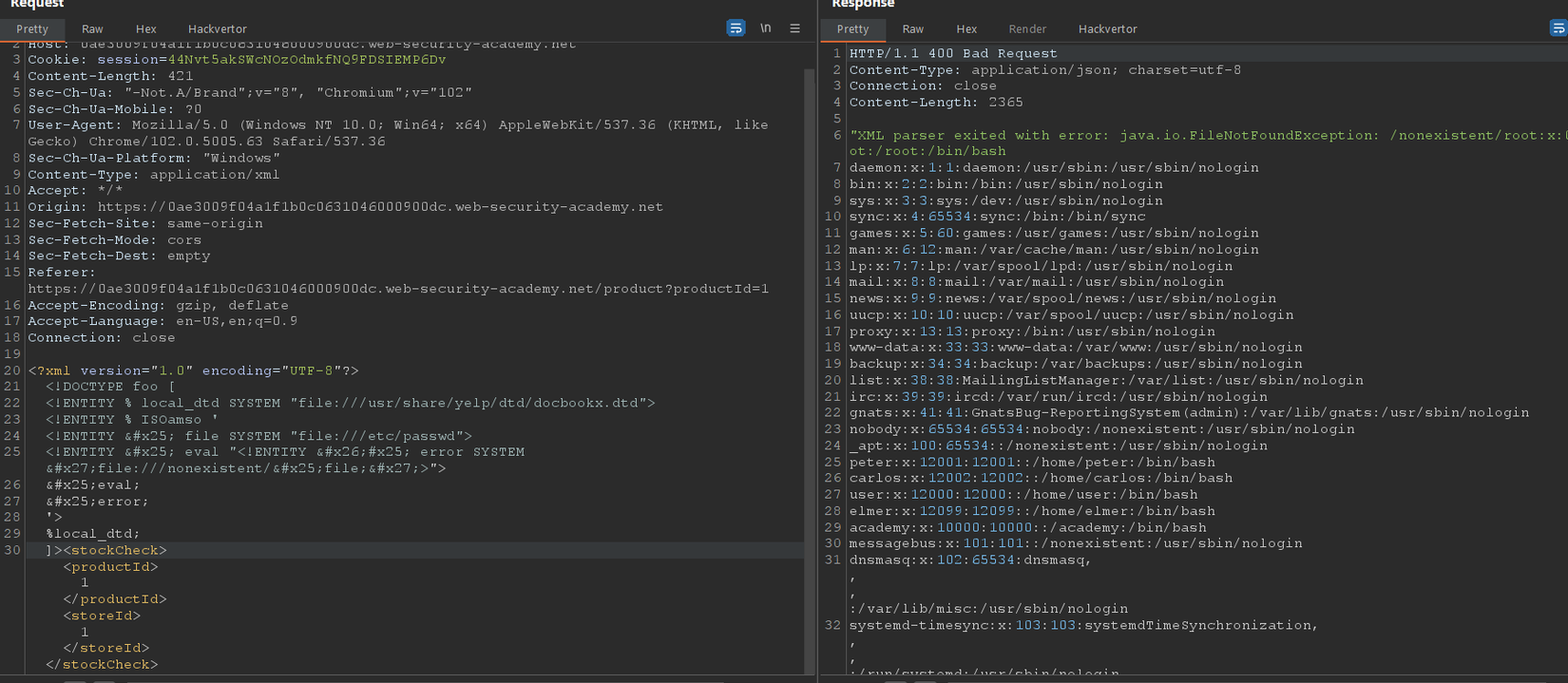
Task: Switch to Hex tab in Request panel
Action: tap(146, 29)
